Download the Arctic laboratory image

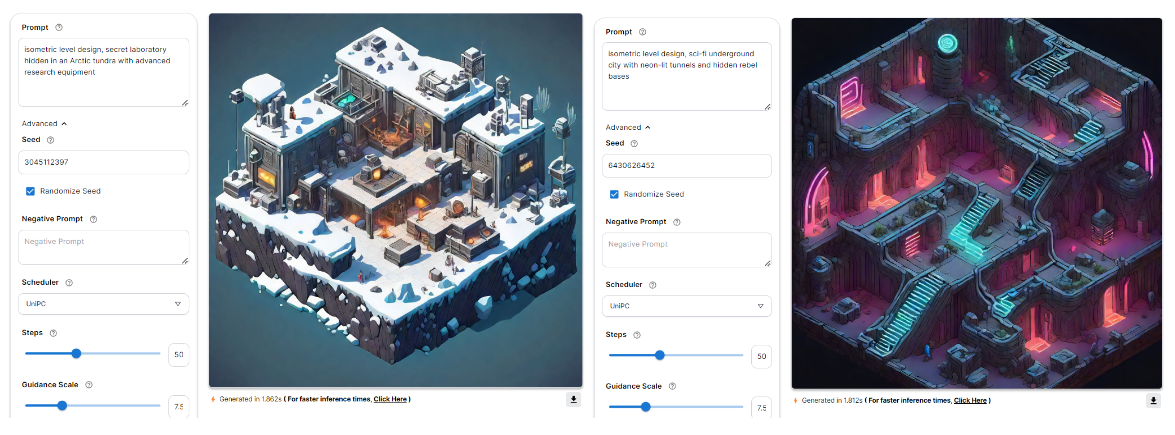(574, 400)
